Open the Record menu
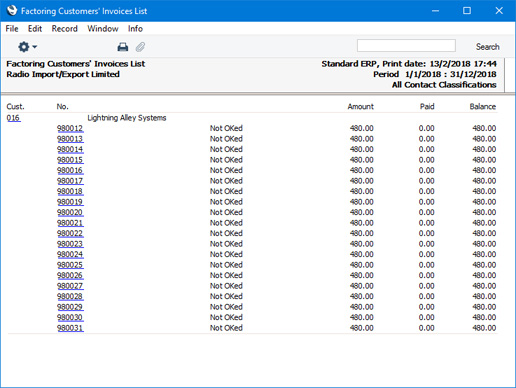Image resolution: width=516 pixels, height=388 pixels. (x=64, y=29)
